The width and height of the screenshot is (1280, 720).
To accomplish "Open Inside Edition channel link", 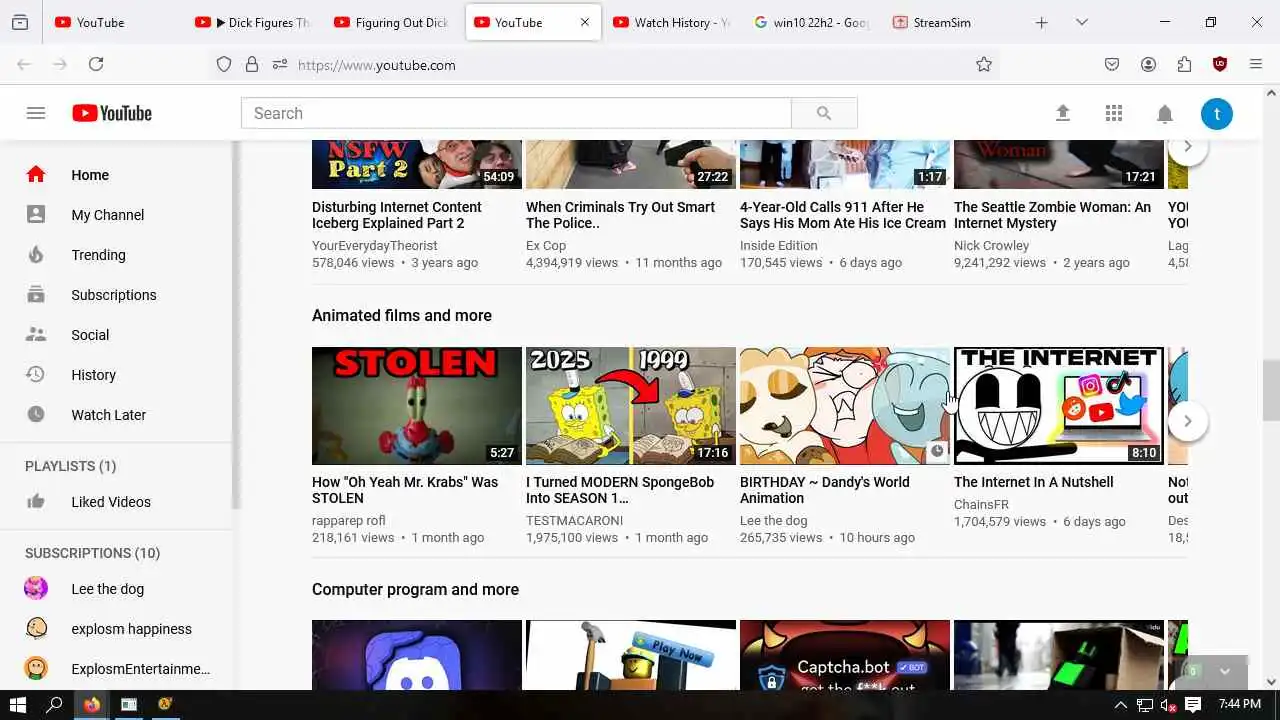I will (779, 245).
